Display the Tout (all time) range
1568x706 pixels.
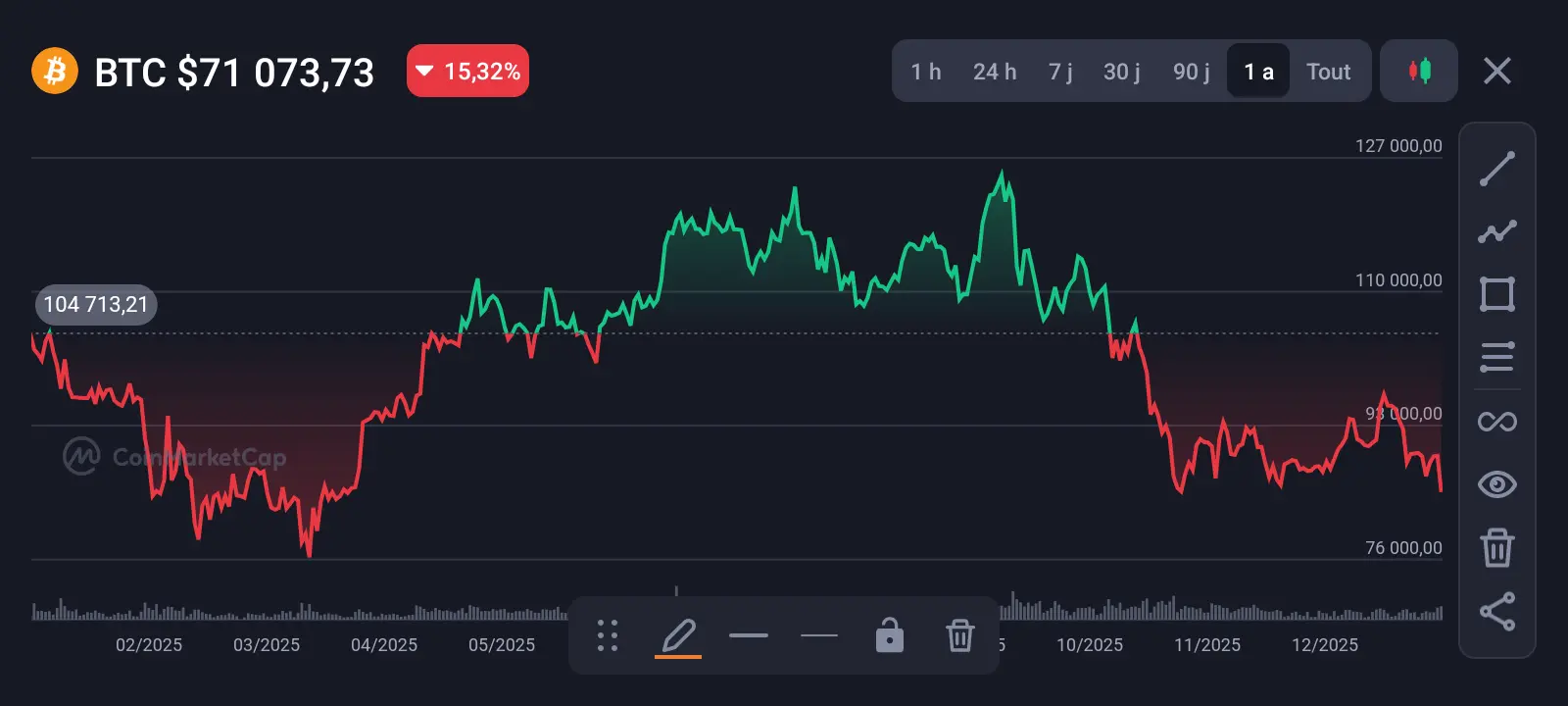coord(1329,72)
